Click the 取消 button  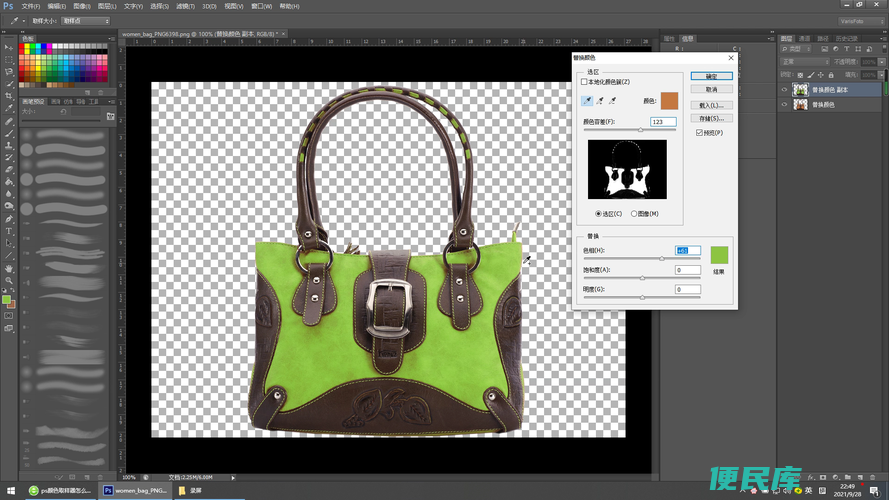[711, 89]
